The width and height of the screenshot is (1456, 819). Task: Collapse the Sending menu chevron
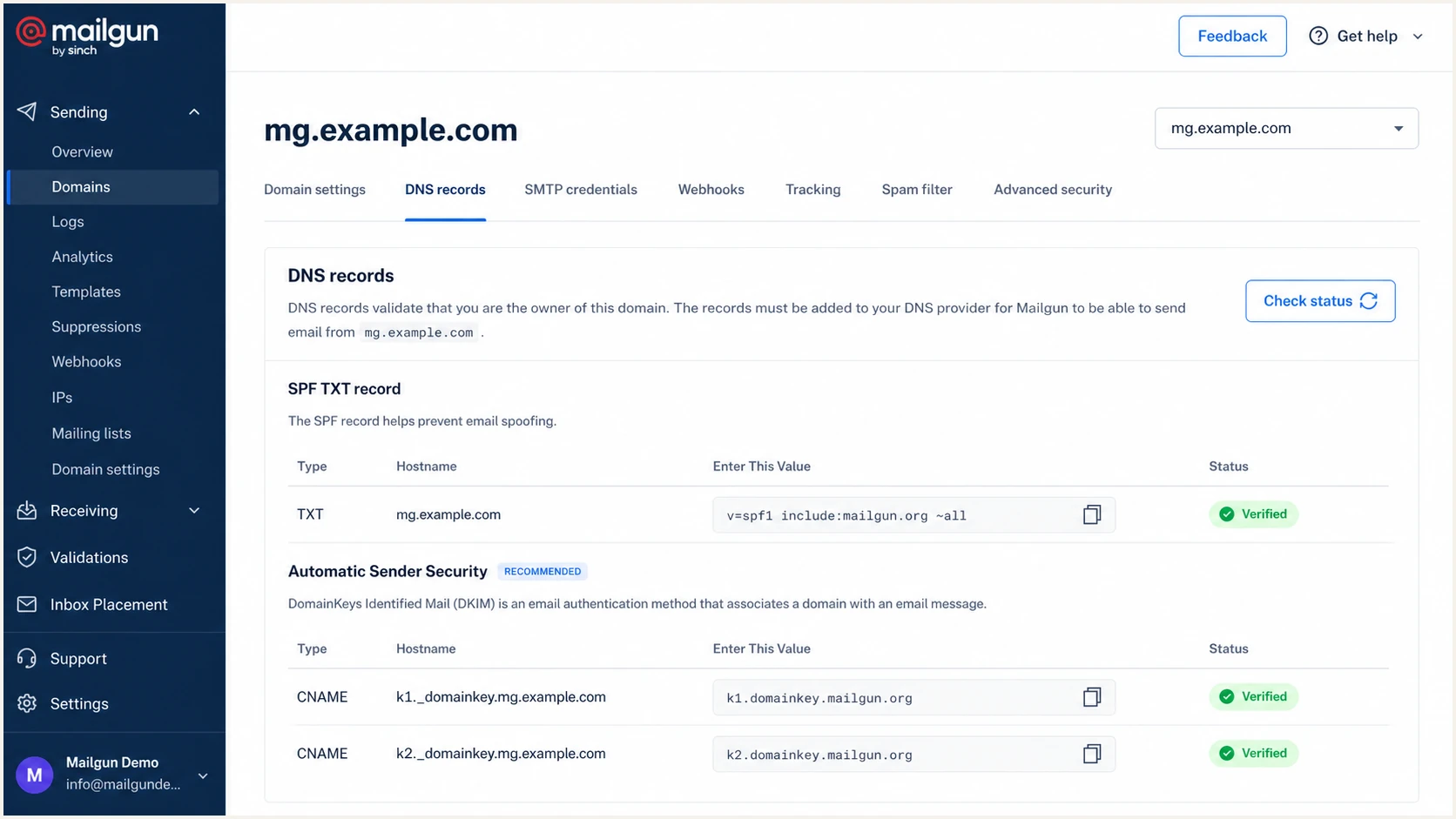pyautogui.click(x=194, y=111)
